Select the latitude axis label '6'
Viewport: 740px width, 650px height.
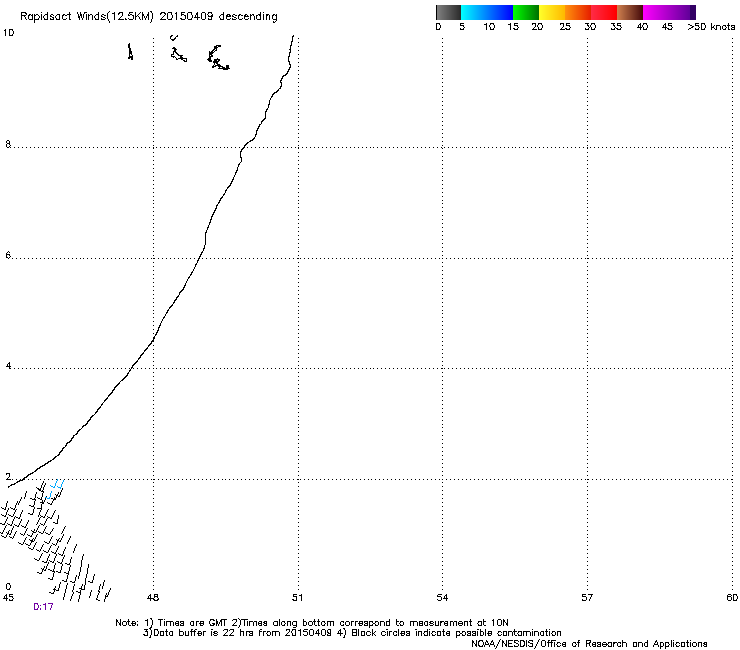click(8, 255)
